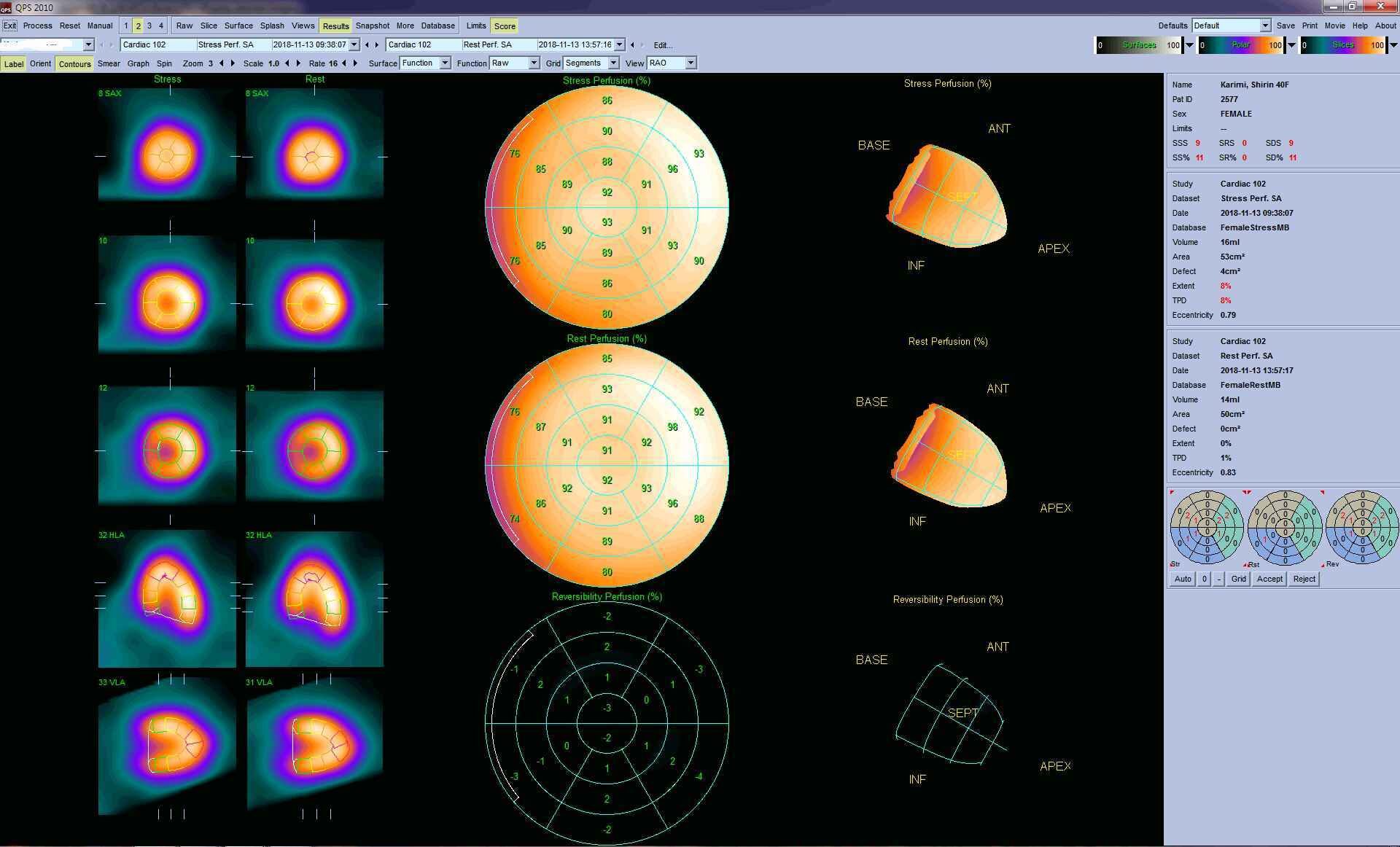The height and width of the screenshot is (847, 1400).
Task: Switch to the Slice page
Action: point(209,26)
